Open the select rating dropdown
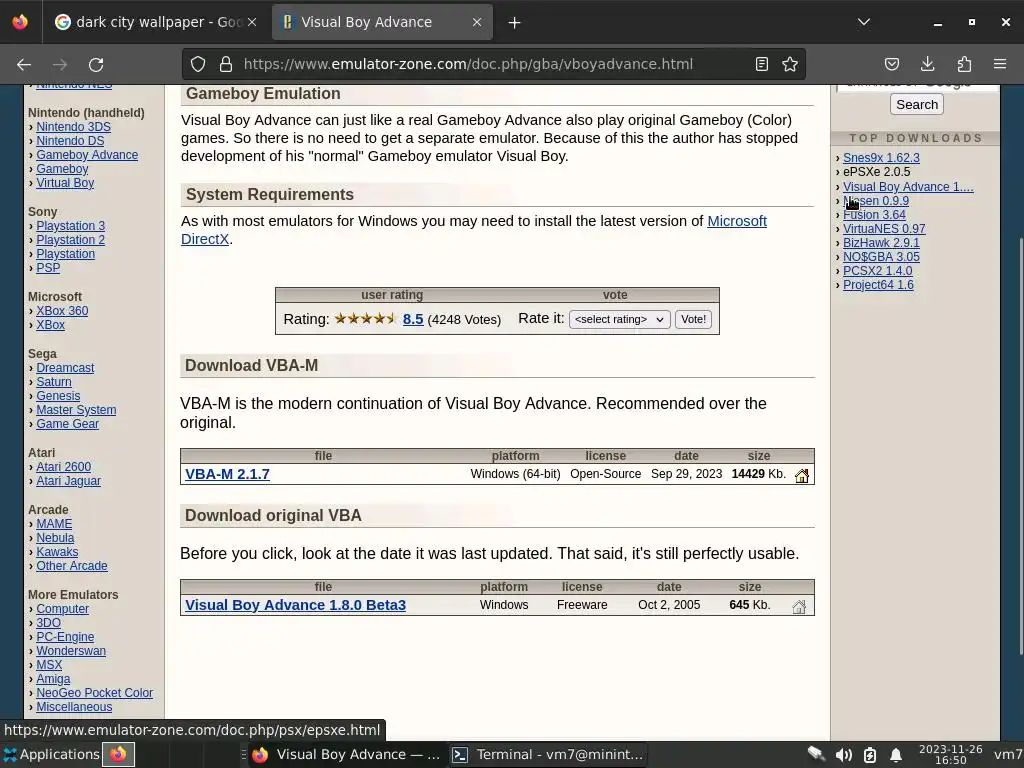The height and width of the screenshot is (768, 1024). (x=620, y=319)
